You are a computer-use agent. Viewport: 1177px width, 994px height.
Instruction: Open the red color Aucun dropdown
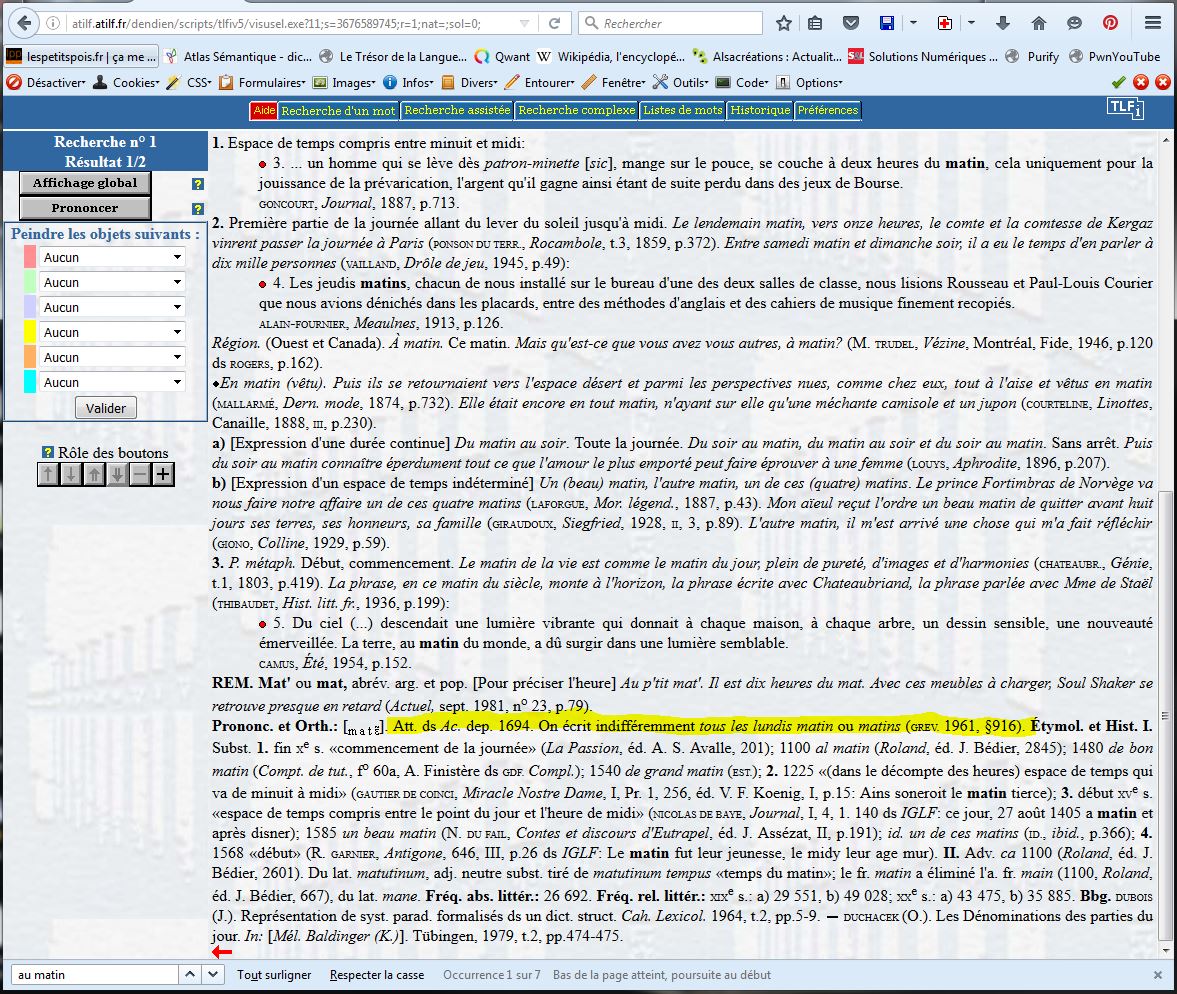point(112,257)
